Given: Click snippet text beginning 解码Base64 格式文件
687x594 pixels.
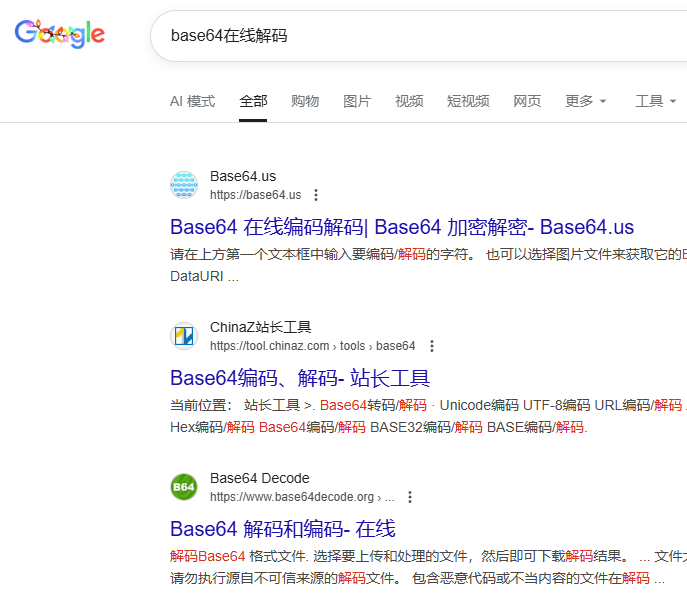Looking at the screenshot, I should coord(428,556).
